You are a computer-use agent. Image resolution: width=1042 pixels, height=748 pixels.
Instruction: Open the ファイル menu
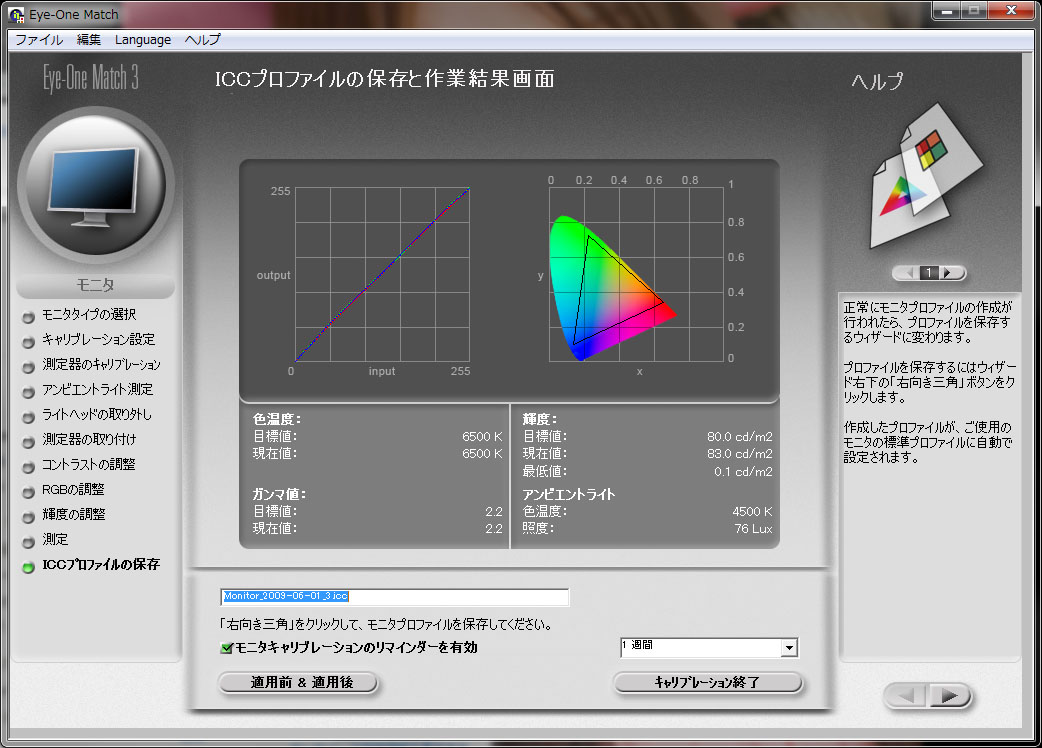39,40
